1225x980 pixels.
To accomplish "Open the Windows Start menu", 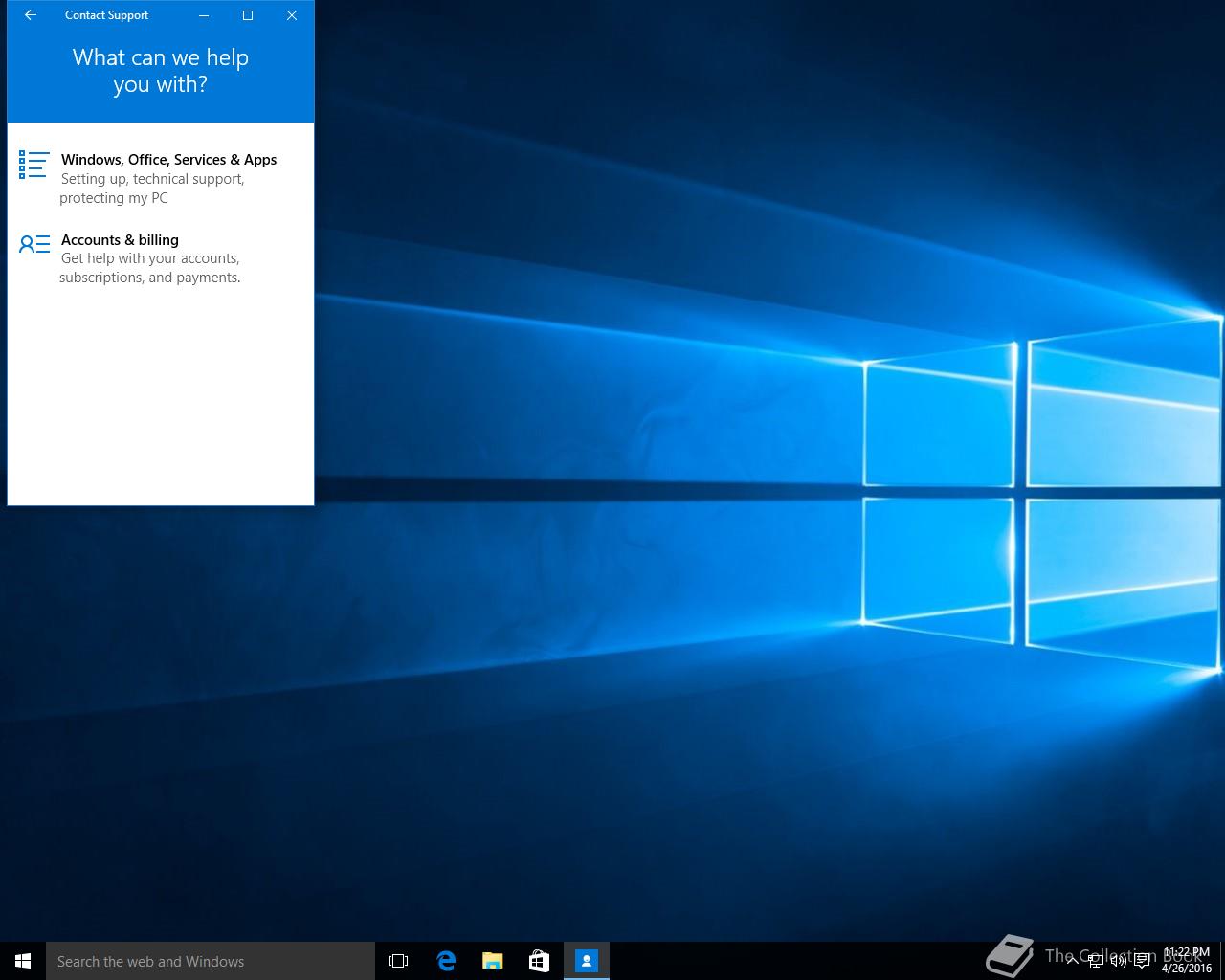I will [x=23, y=961].
